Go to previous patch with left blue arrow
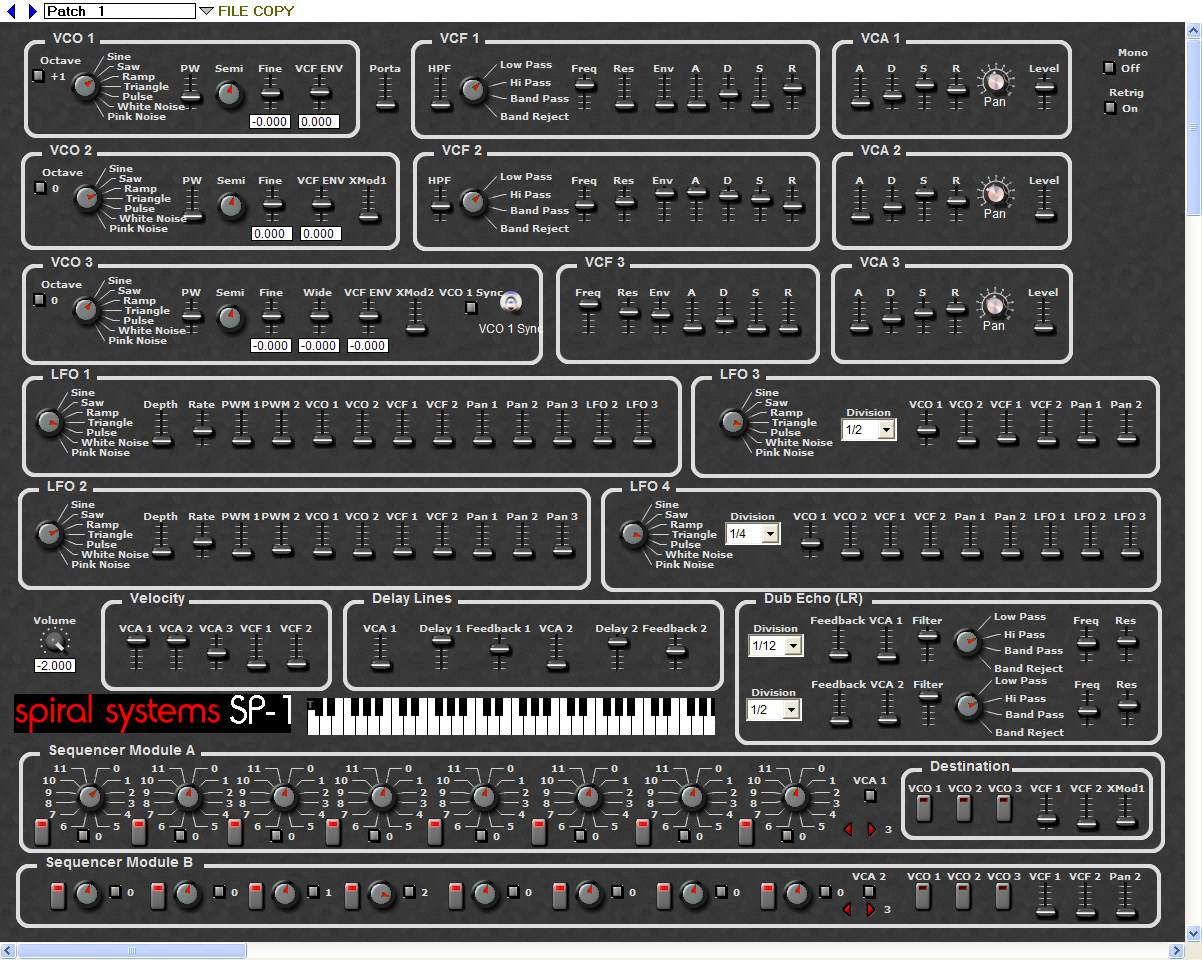This screenshot has width=1202, height=960. pyautogui.click(x=12, y=11)
